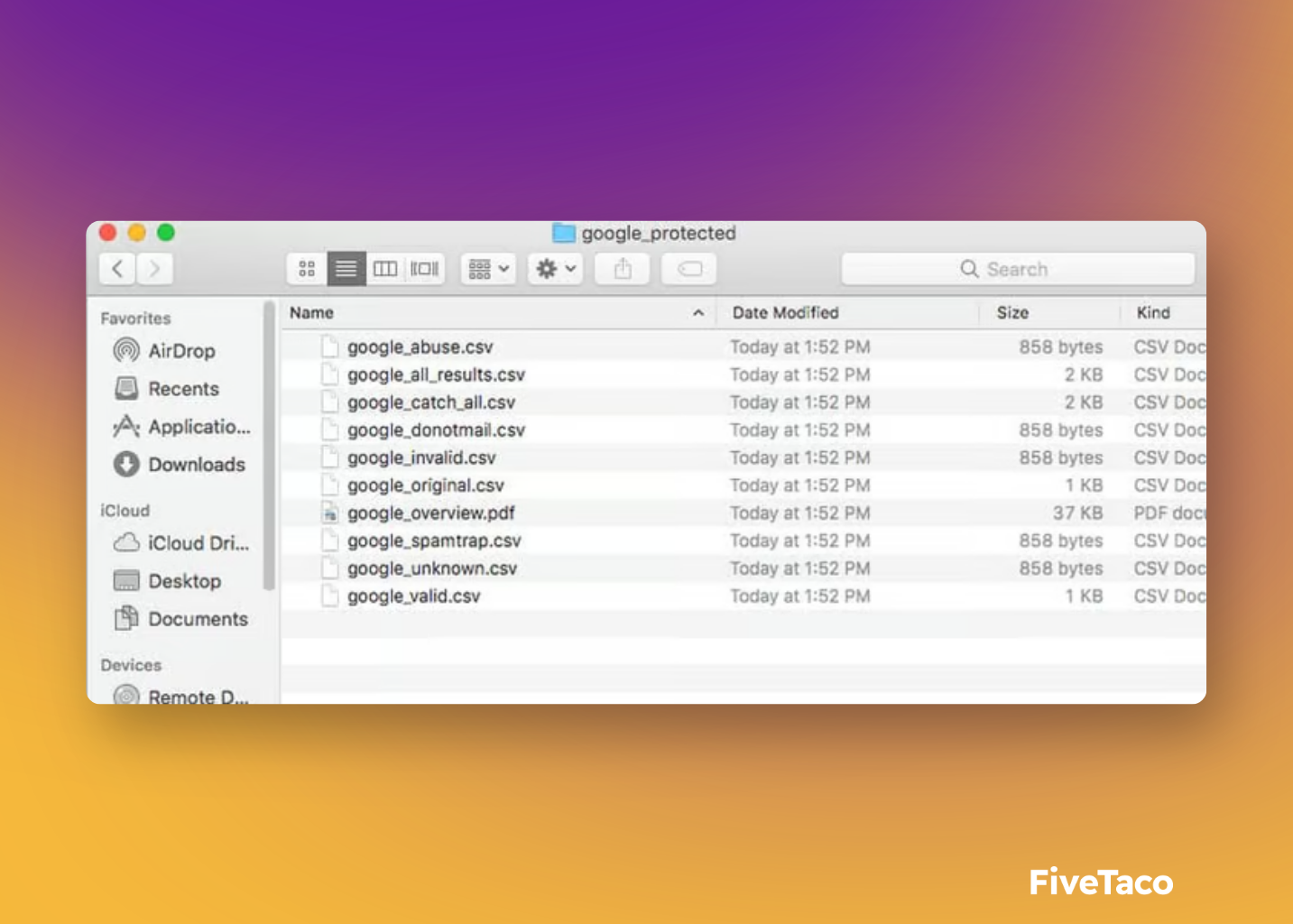Image resolution: width=1293 pixels, height=924 pixels.
Task: Open iCloud Drive in the sidebar
Action: click(180, 542)
